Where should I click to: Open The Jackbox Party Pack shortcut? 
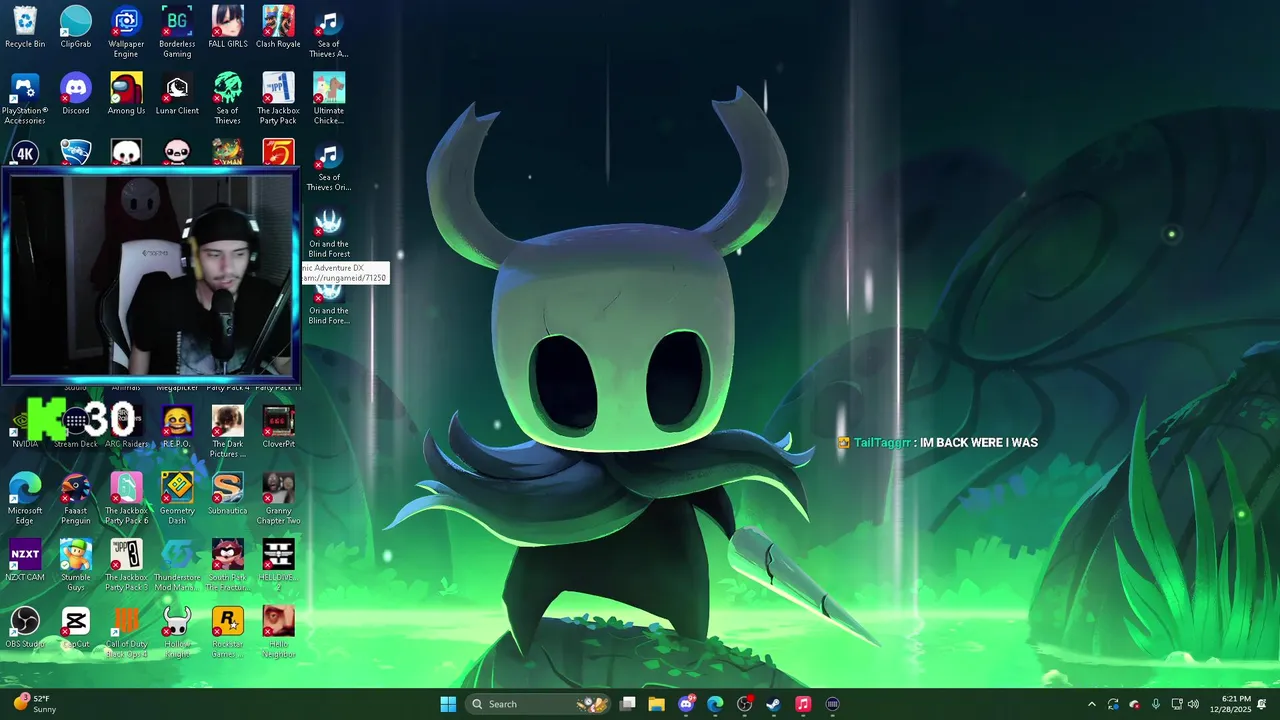278,98
